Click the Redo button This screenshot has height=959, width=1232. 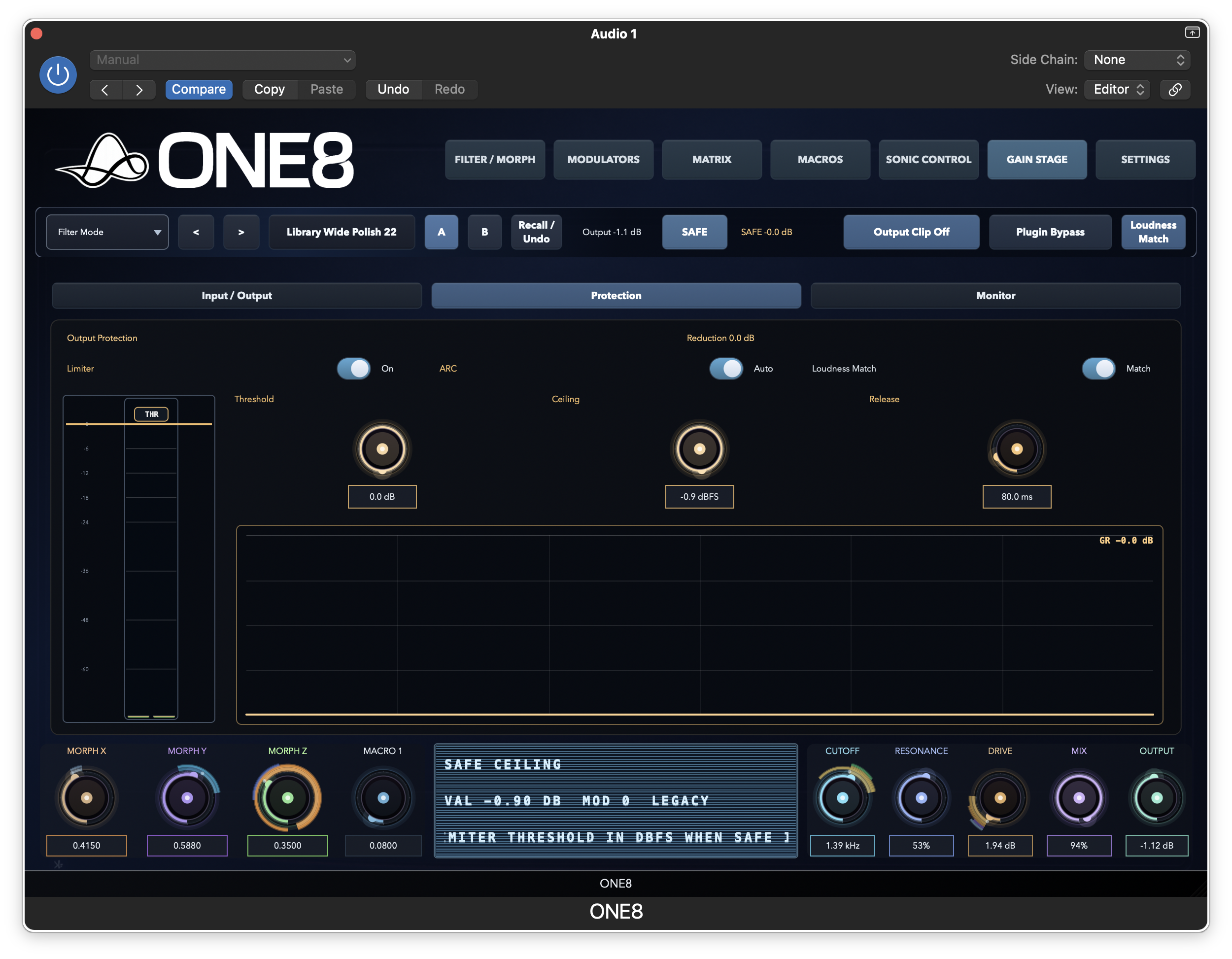click(449, 89)
